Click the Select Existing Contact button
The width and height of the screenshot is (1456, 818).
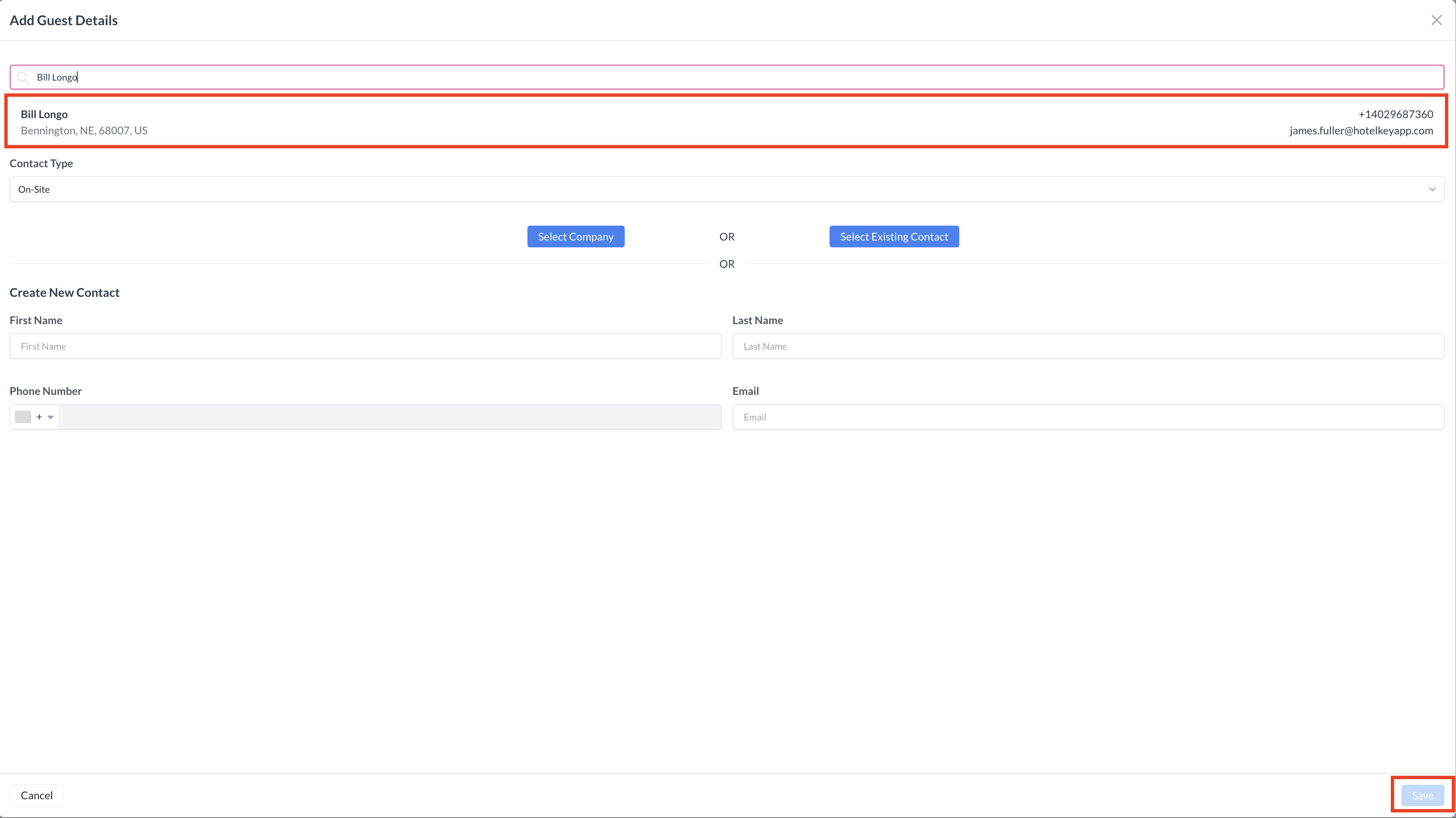(x=894, y=236)
